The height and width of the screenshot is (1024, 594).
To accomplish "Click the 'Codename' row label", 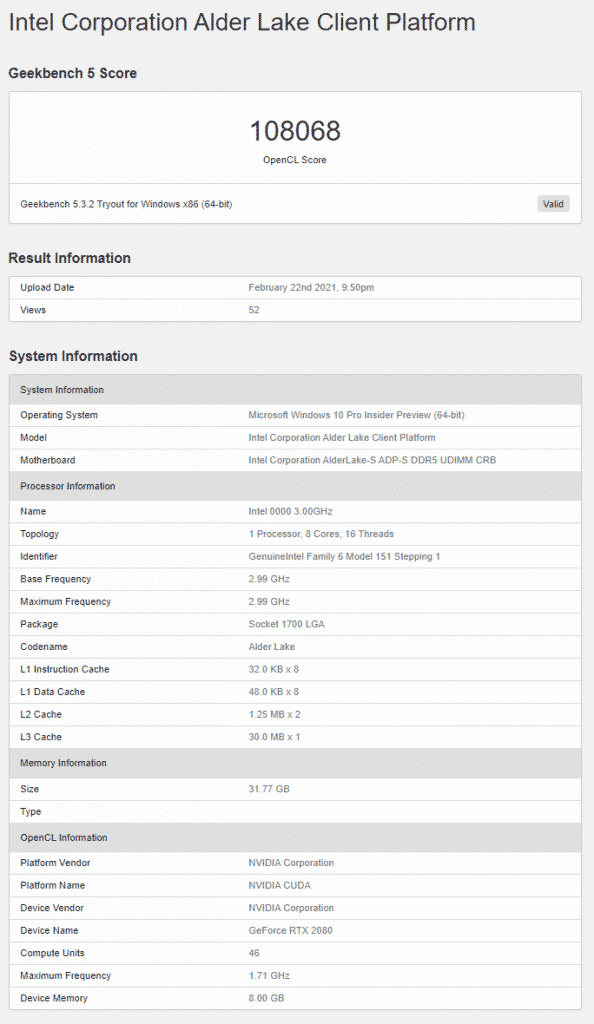I will [44, 647].
